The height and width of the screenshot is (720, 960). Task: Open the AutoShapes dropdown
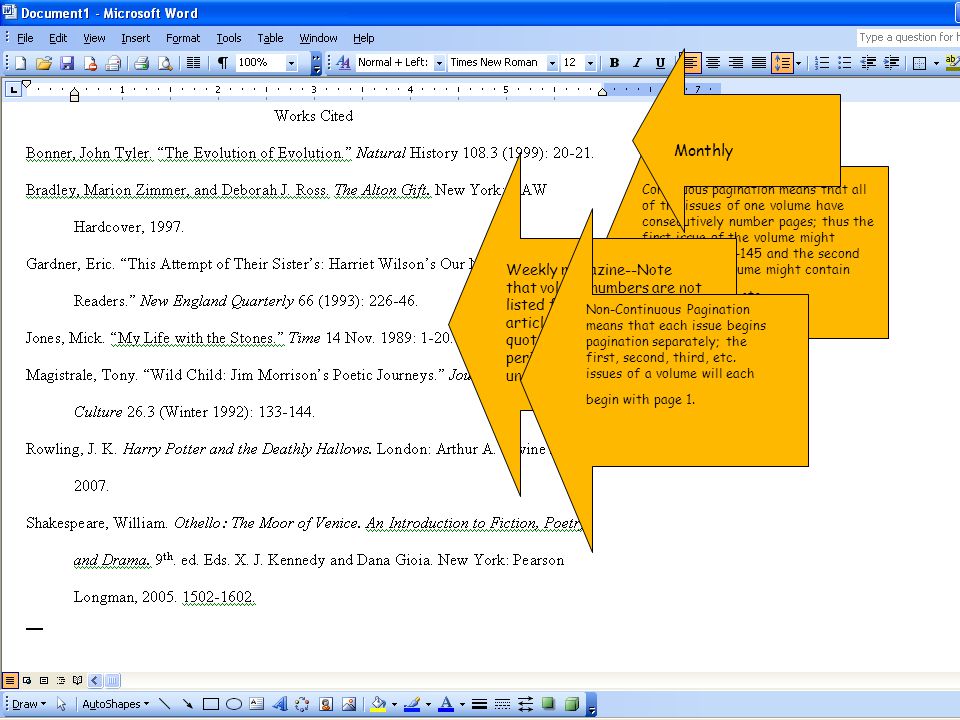[x=116, y=704]
